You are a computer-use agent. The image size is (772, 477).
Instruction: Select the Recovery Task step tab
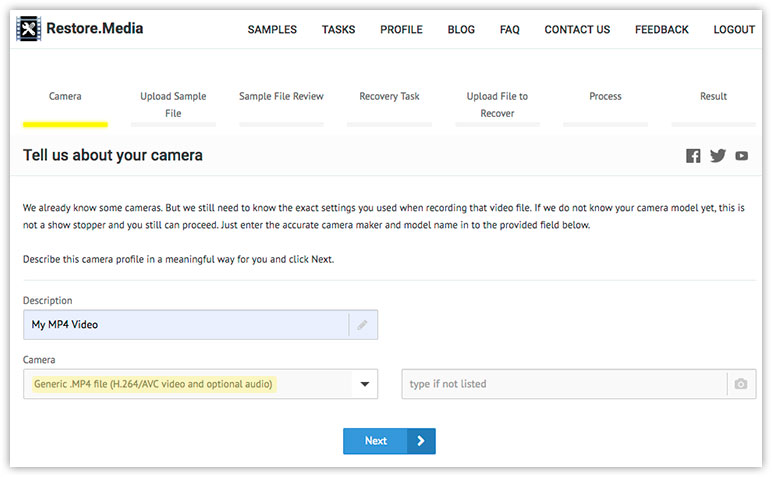[x=389, y=96]
